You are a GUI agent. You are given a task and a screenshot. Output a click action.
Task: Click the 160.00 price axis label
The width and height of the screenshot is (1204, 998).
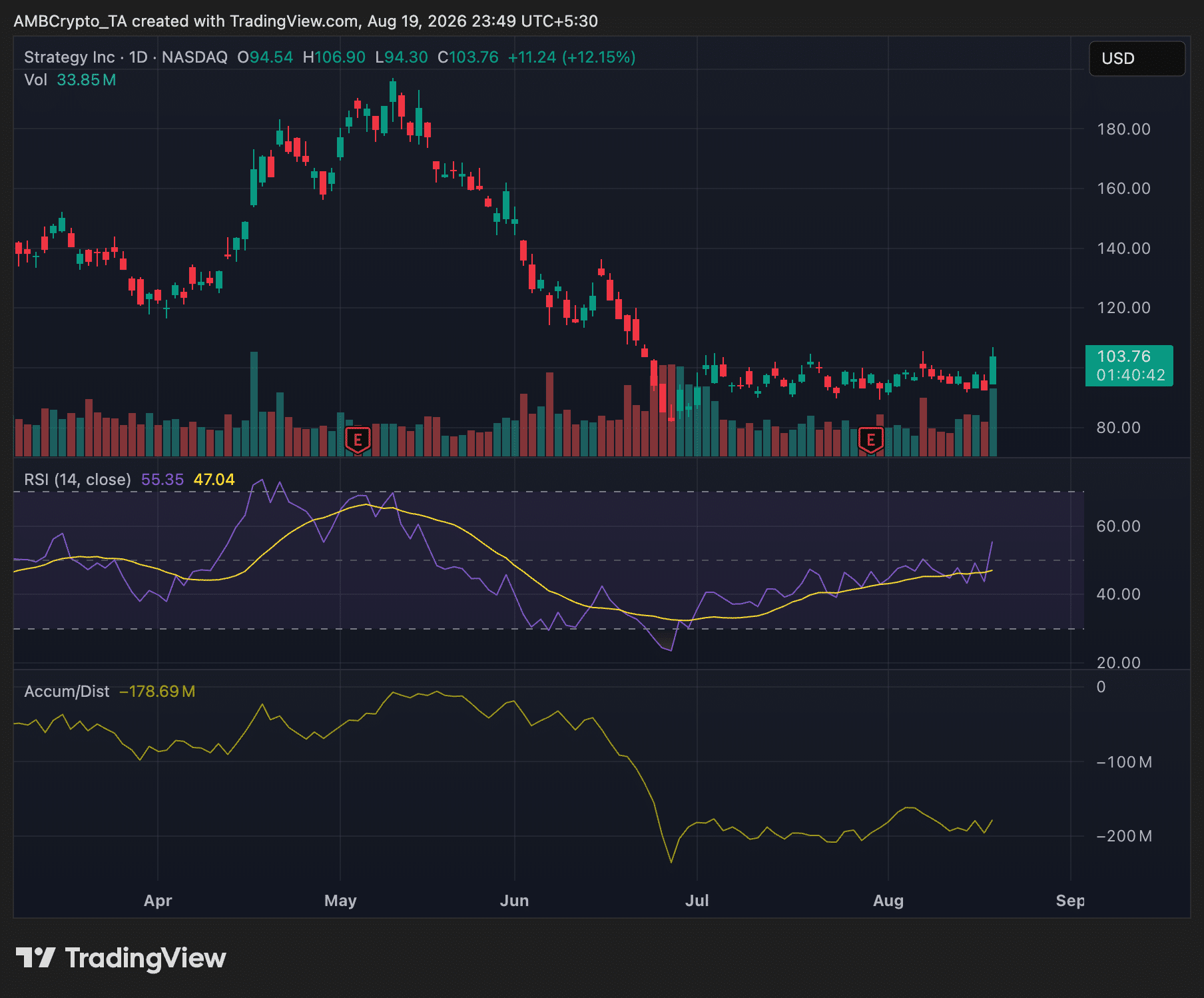(1123, 189)
